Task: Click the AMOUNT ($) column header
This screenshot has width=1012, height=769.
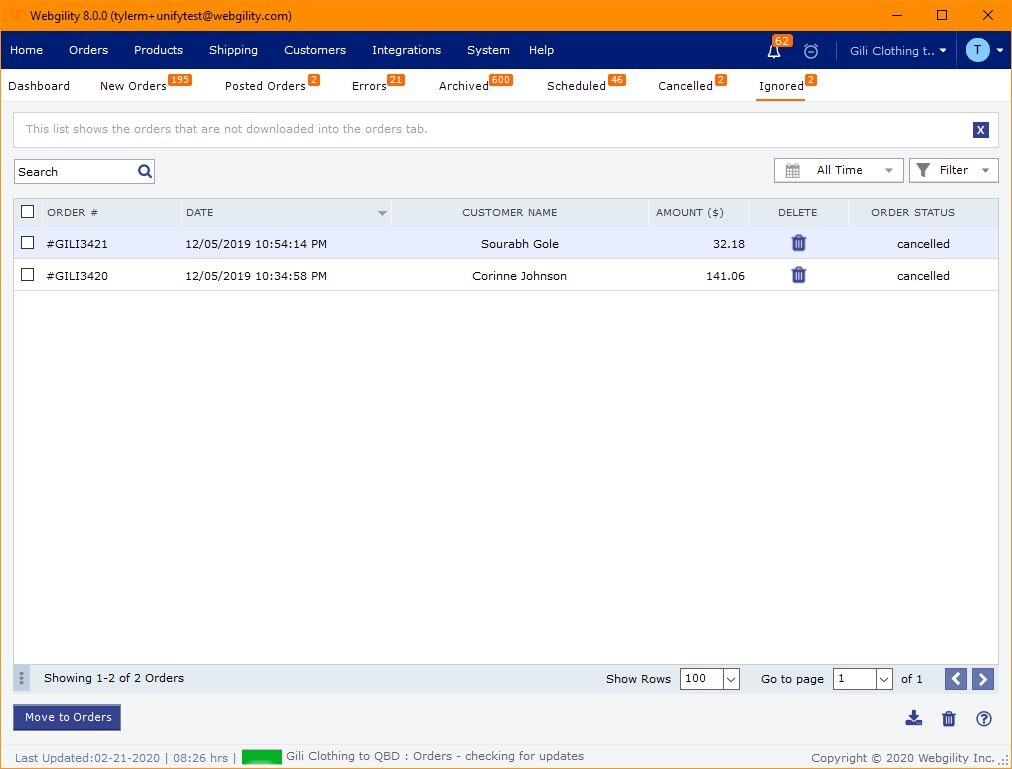Action: [x=689, y=212]
